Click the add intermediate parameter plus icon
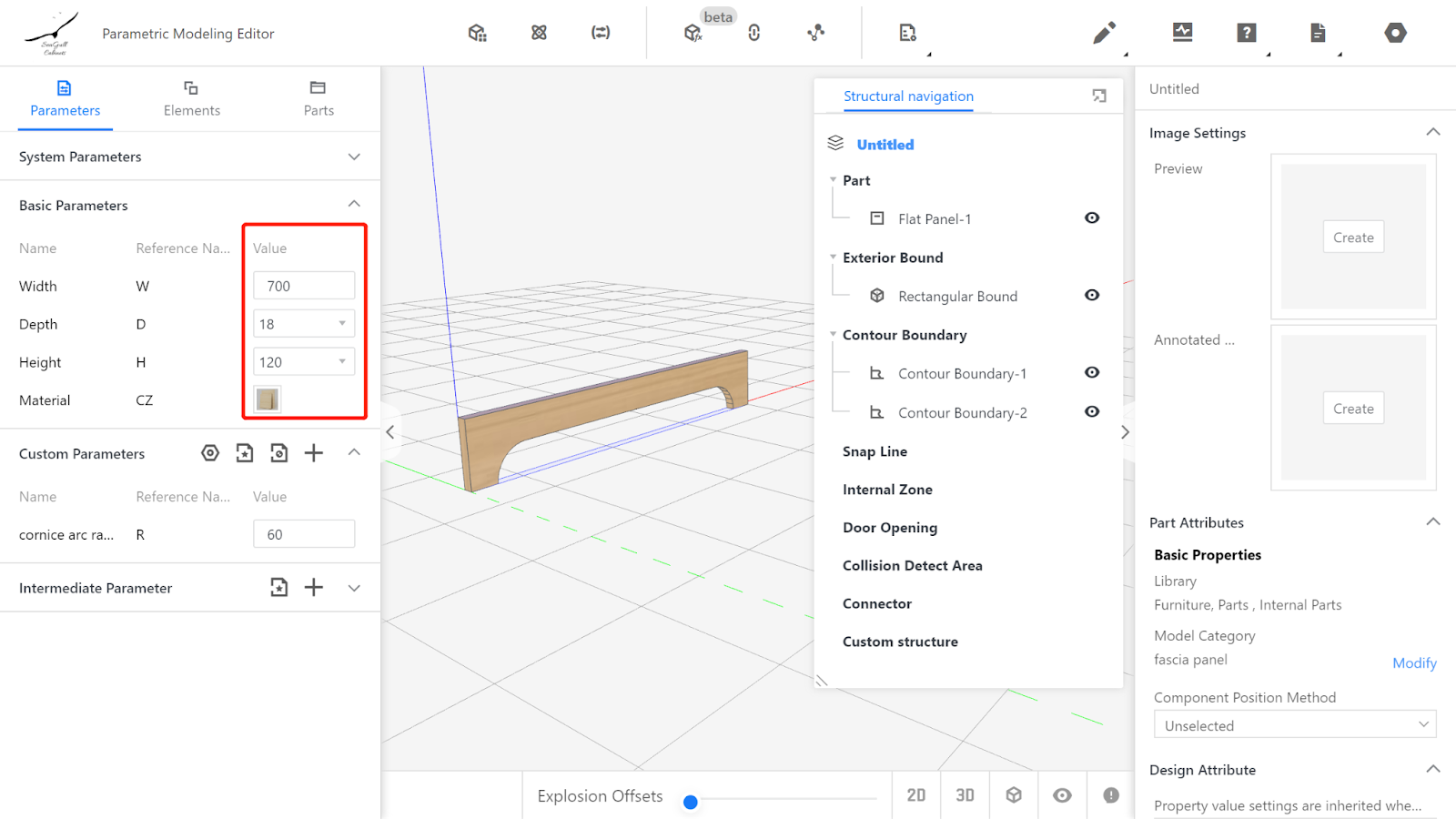 click(314, 588)
